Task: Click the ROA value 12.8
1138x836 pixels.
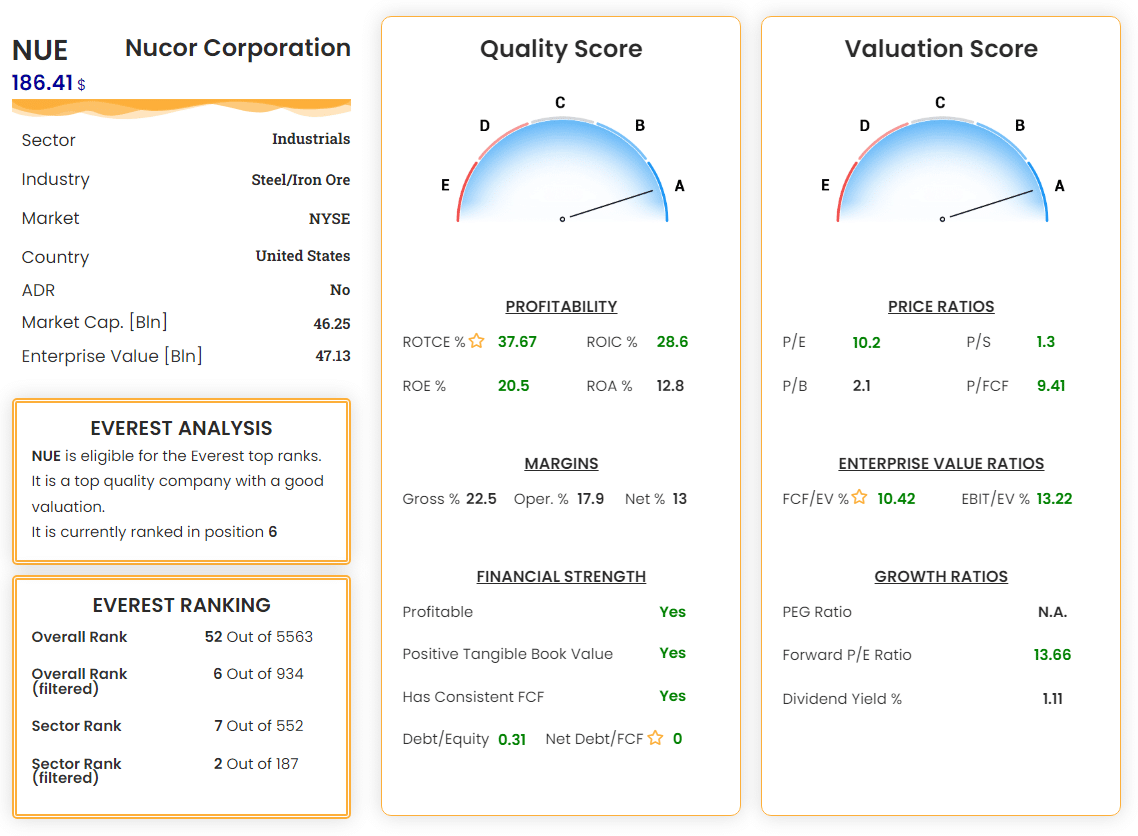Action: point(670,386)
